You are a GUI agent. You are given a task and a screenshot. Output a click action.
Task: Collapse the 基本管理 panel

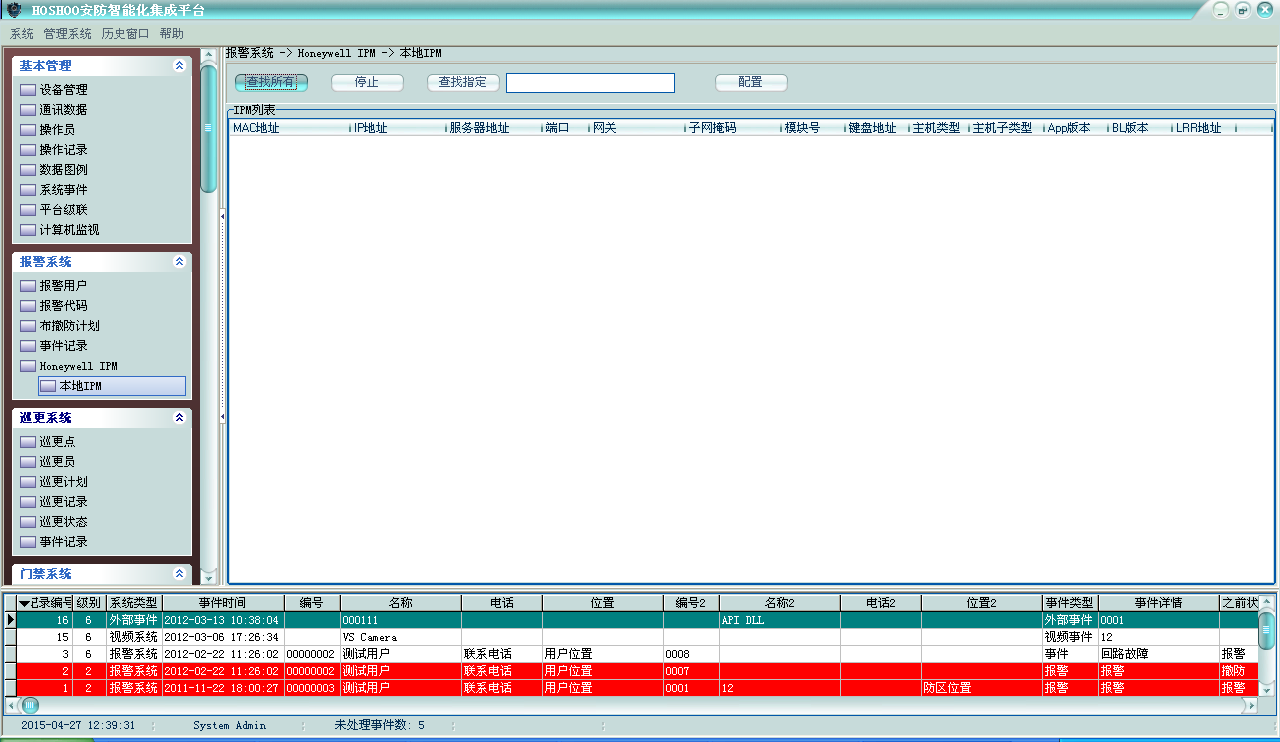coord(179,66)
